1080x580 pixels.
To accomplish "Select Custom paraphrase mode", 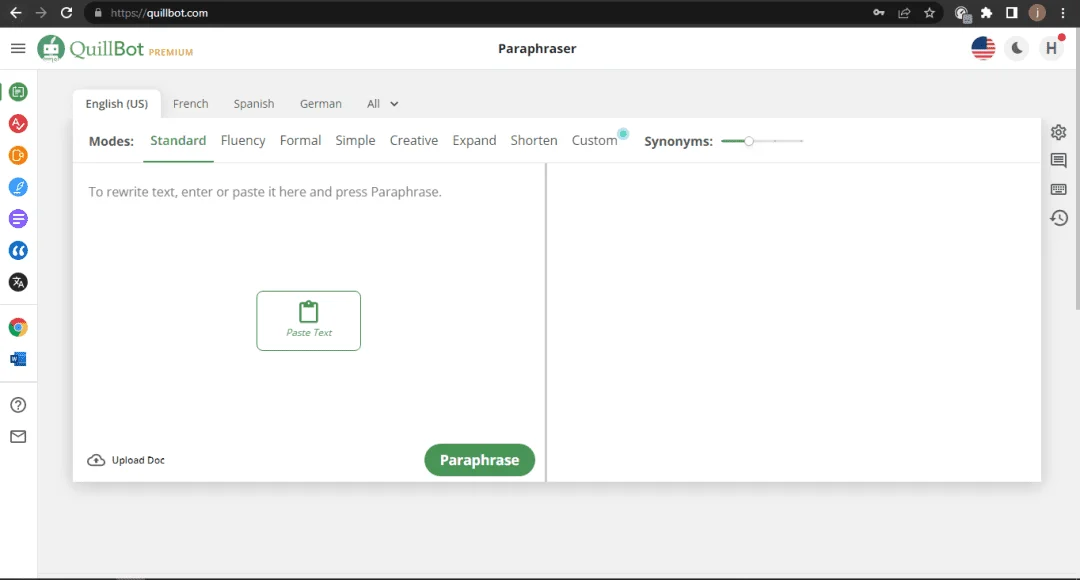I will tap(594, 141).
